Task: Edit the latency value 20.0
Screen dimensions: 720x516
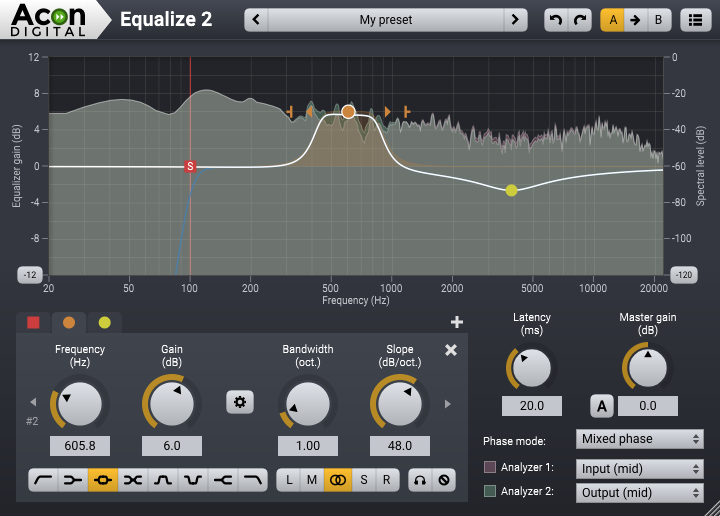Action: pyautogui.click(x=532, y=406)
